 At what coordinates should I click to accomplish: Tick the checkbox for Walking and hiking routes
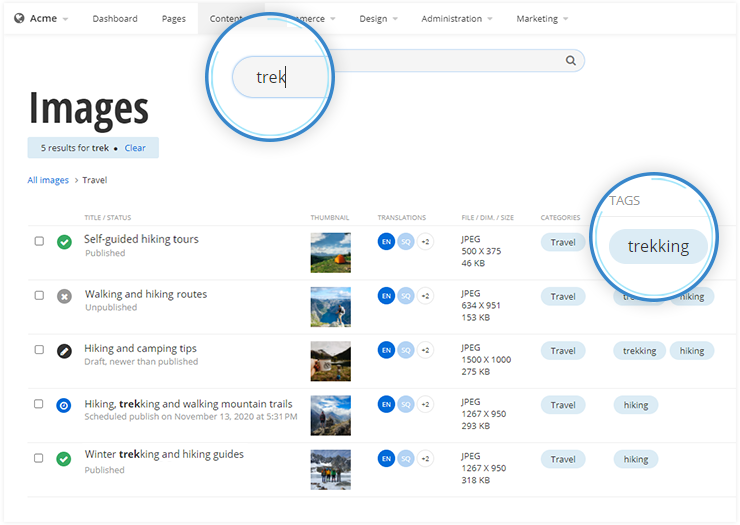pyautogui.click(x=39, y=295)
